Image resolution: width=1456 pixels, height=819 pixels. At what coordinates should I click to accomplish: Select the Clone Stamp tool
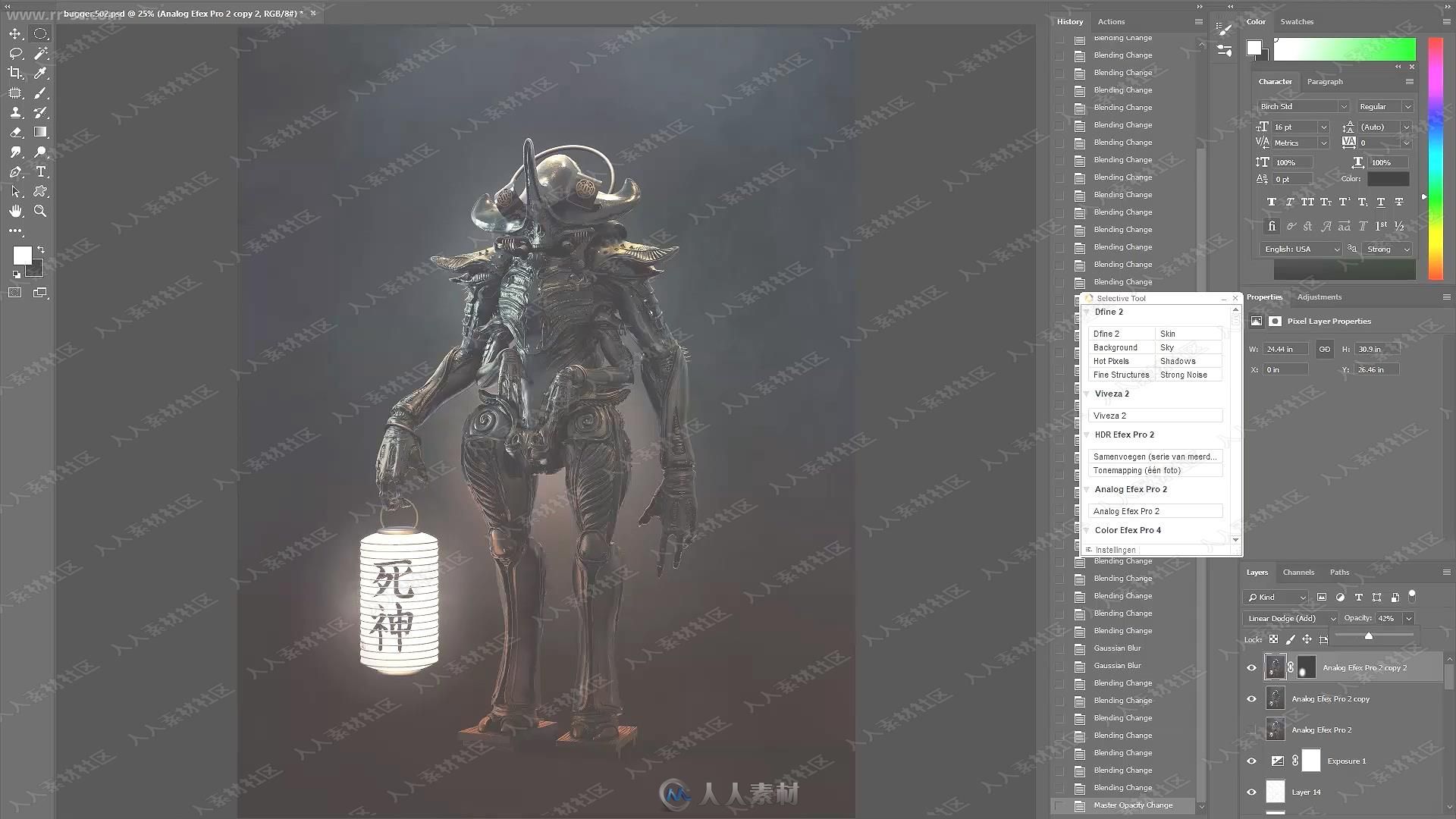[15, 113]
